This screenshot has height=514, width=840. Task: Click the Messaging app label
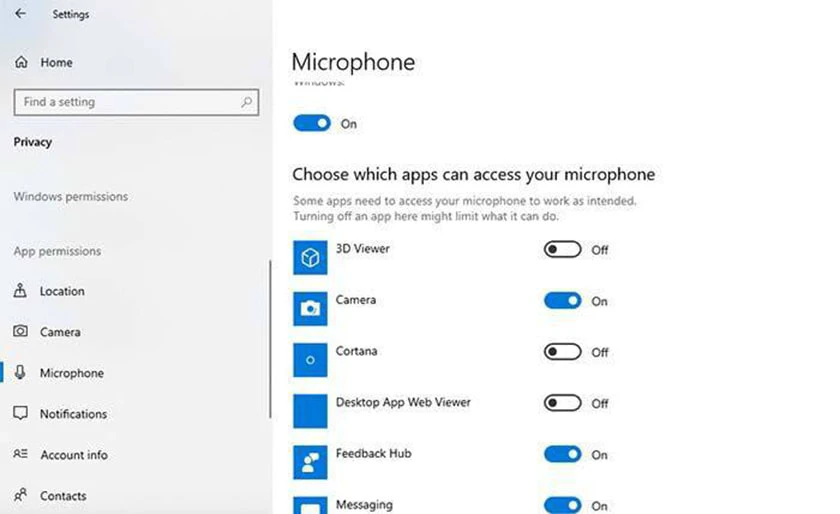pyautogui.click(x=364, y=504)
